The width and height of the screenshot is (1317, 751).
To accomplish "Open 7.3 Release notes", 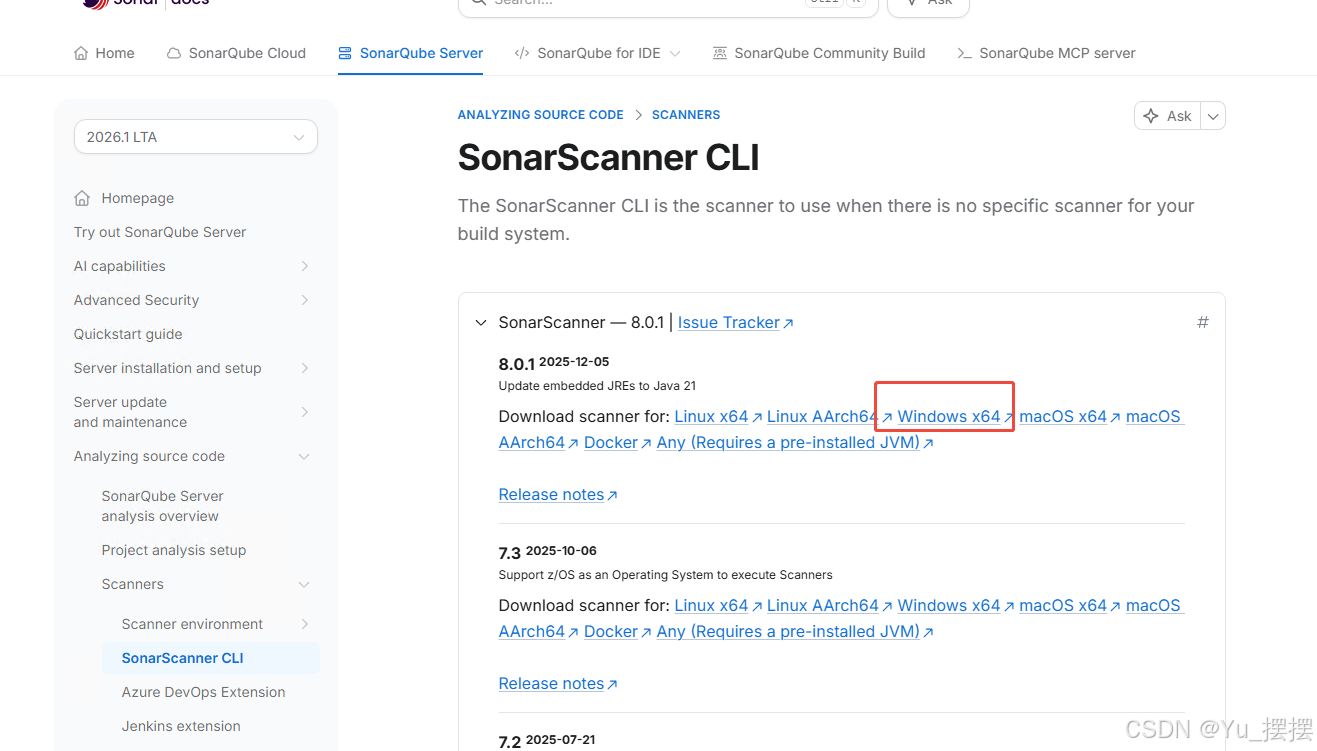I will coord(551,683).
